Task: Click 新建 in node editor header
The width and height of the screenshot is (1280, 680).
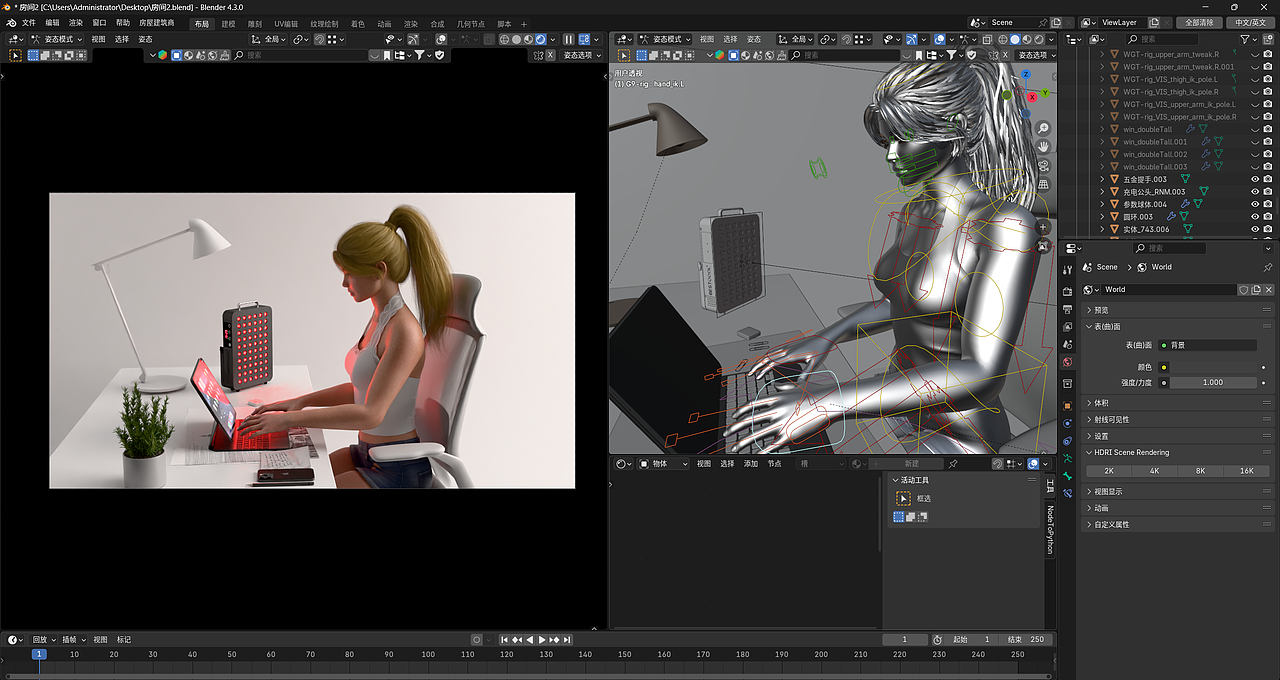Action: click(x=911, y=464)
